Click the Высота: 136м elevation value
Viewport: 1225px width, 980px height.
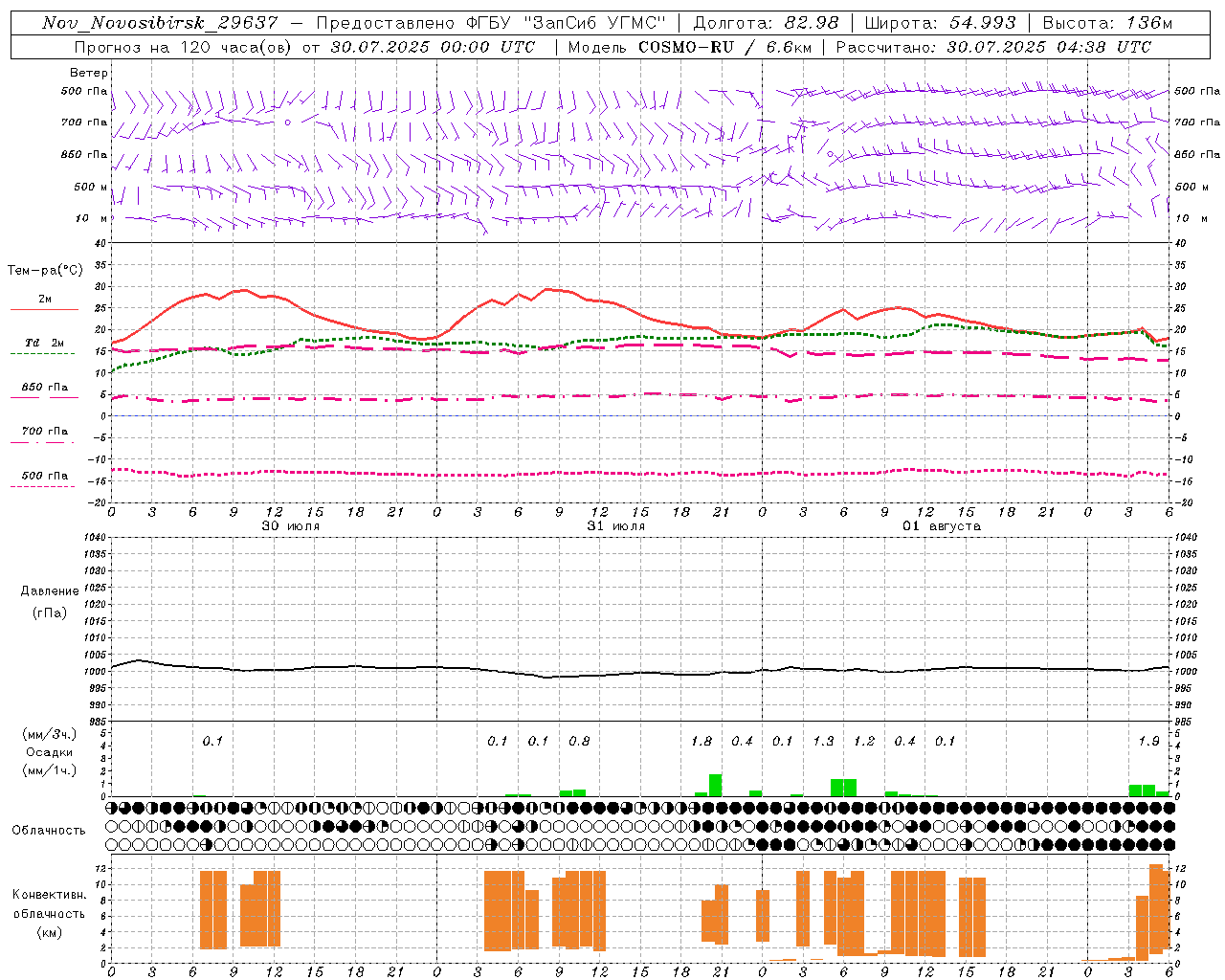[1107, 23]
